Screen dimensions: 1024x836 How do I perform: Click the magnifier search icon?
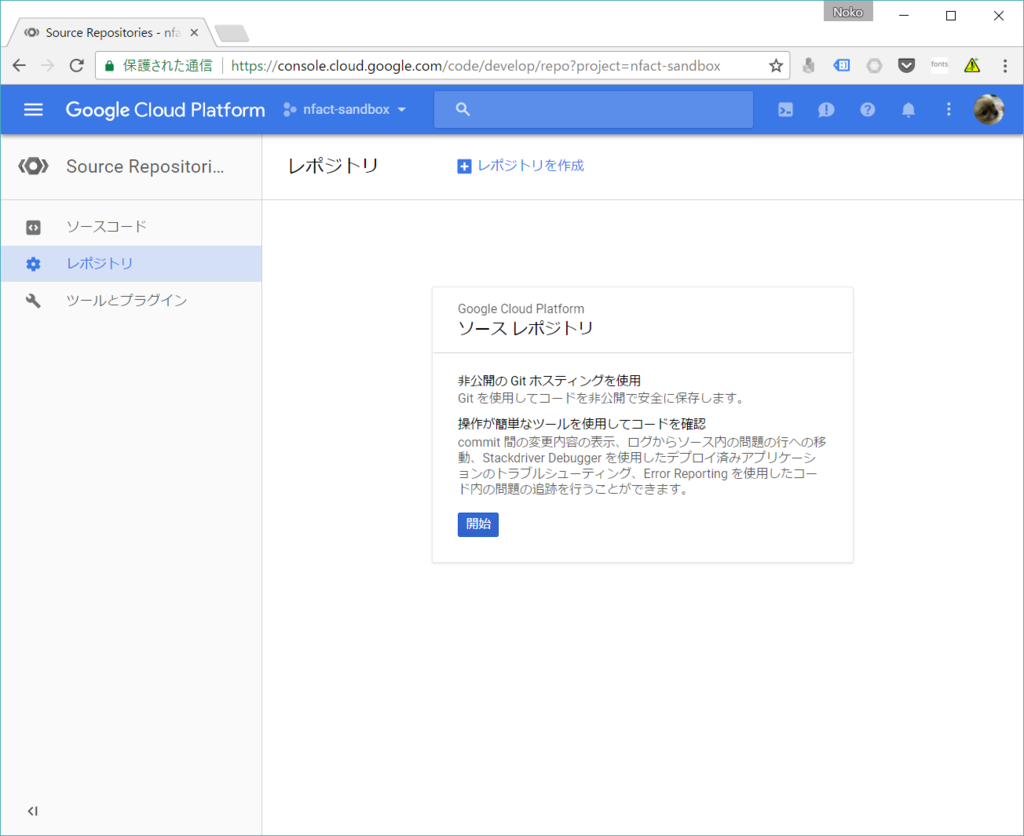(x=462, y=110)
